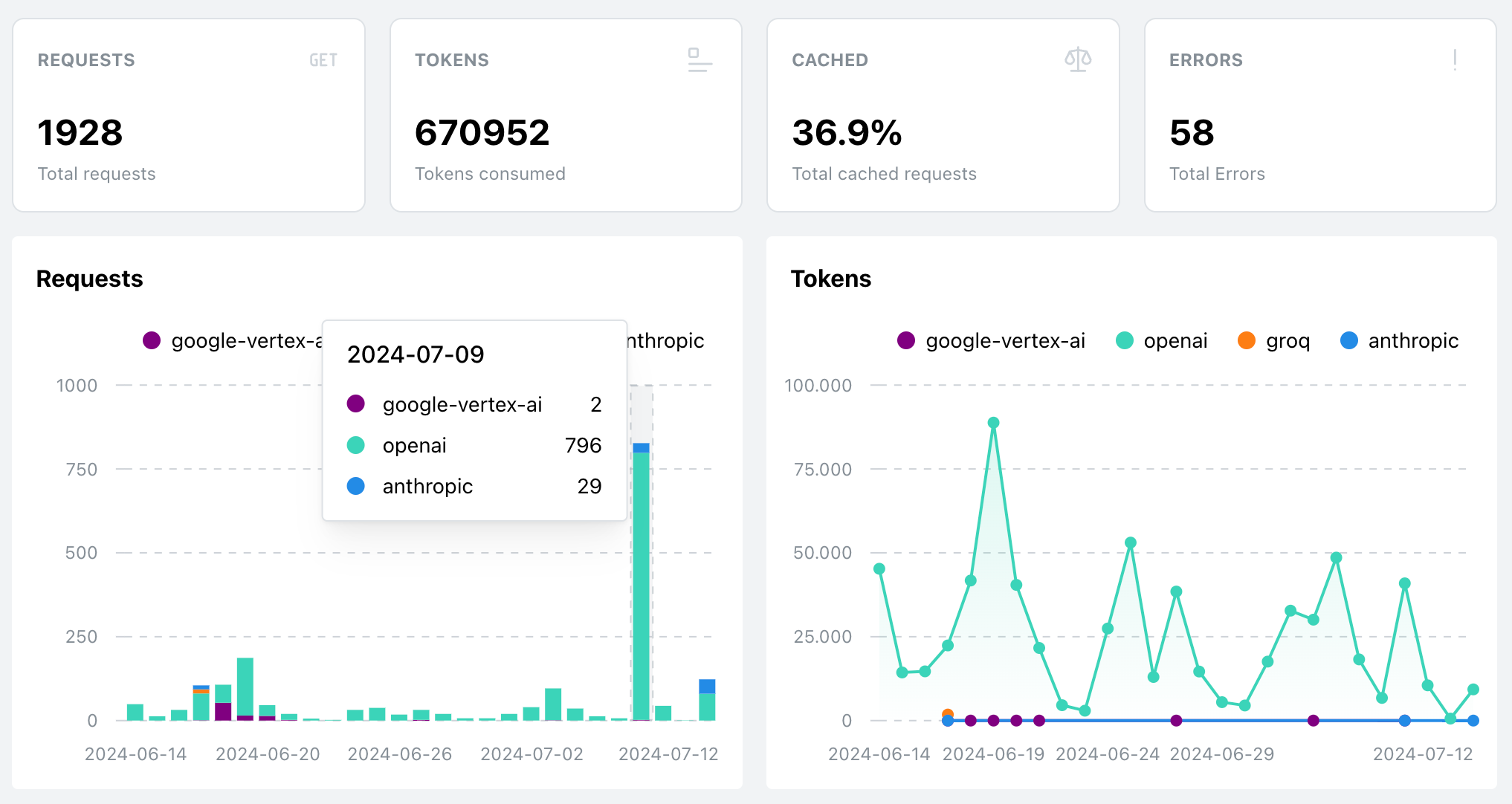Click the 'Total requests' caption
Image resolution: width=1512 pixels, height=804 pixels.
coord(97,174)
